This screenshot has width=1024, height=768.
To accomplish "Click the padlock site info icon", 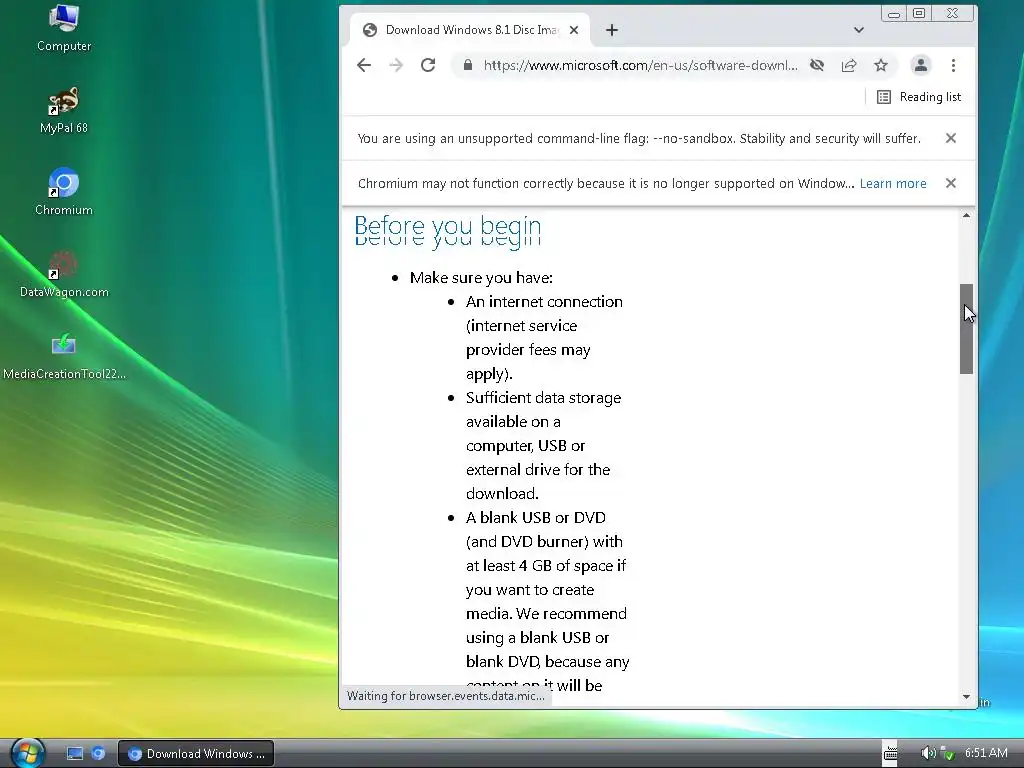I will click(x=468, y=65).
